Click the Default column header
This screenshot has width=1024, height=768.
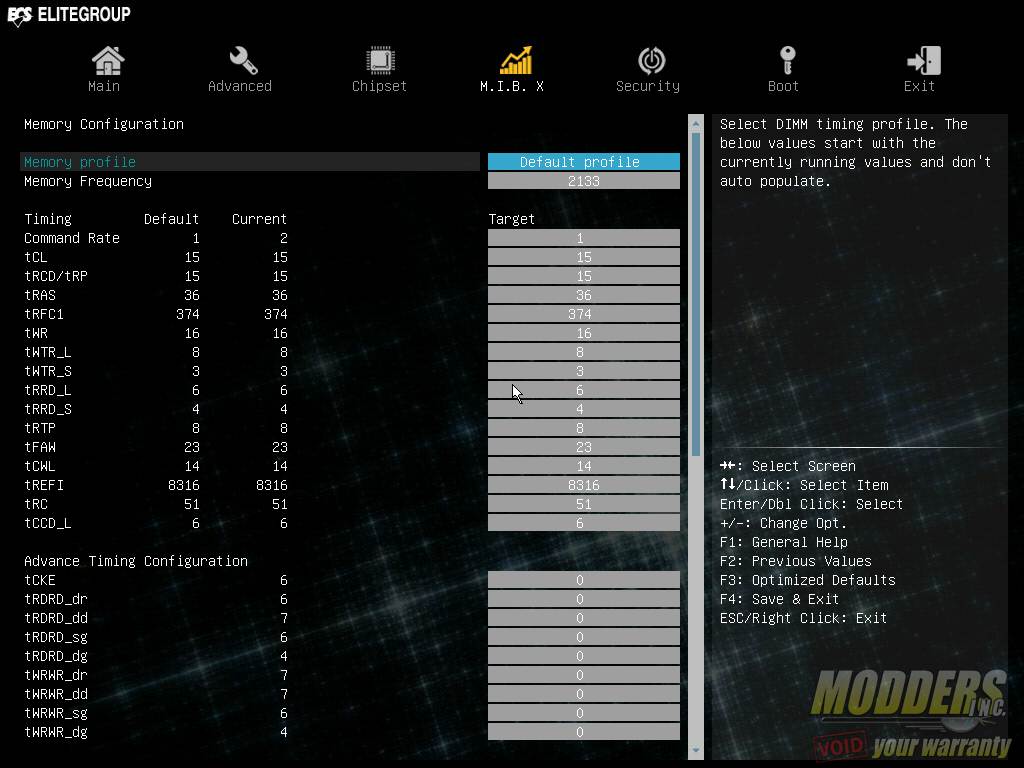(x=171, y=219)
